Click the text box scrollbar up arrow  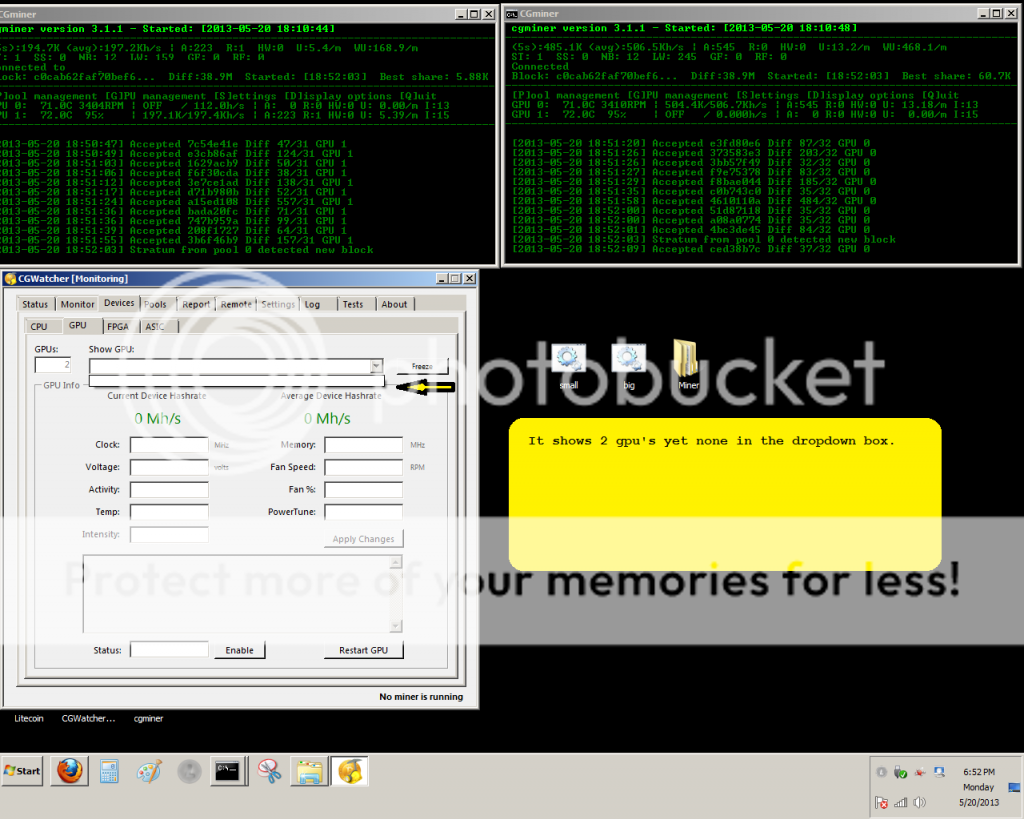tap(396, 562)
